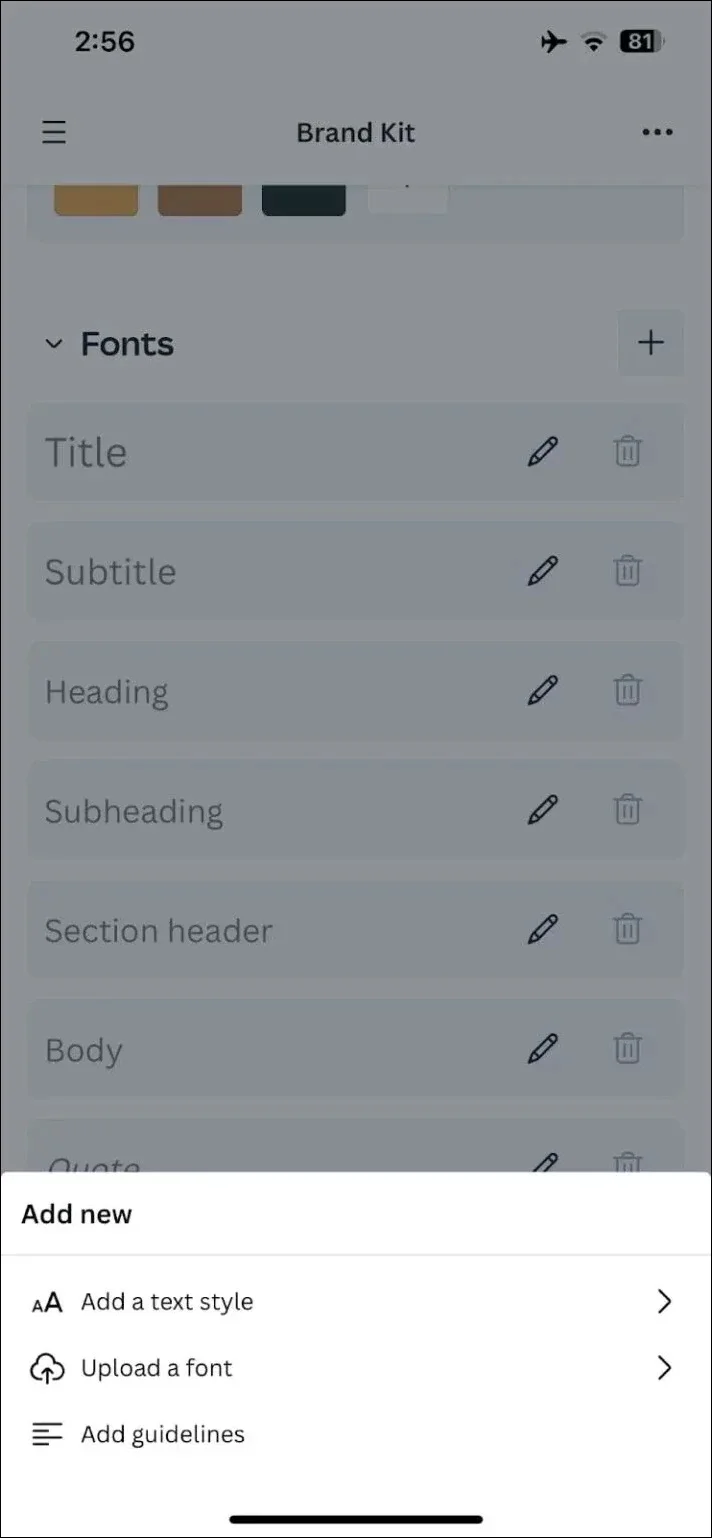Pick the dark navy color swatch

[x=304, y=198]
